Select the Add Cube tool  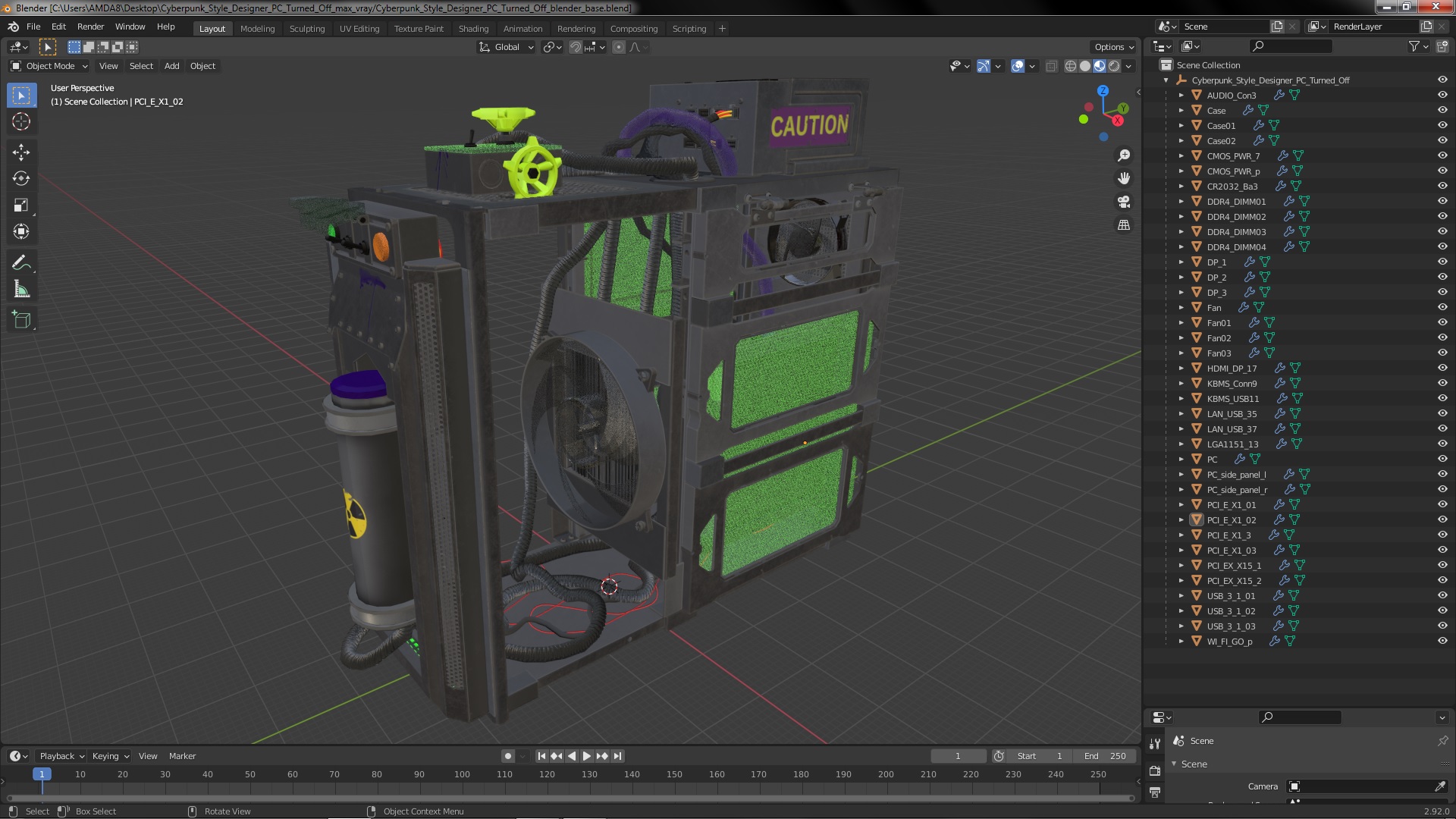(x=21, y=320)
